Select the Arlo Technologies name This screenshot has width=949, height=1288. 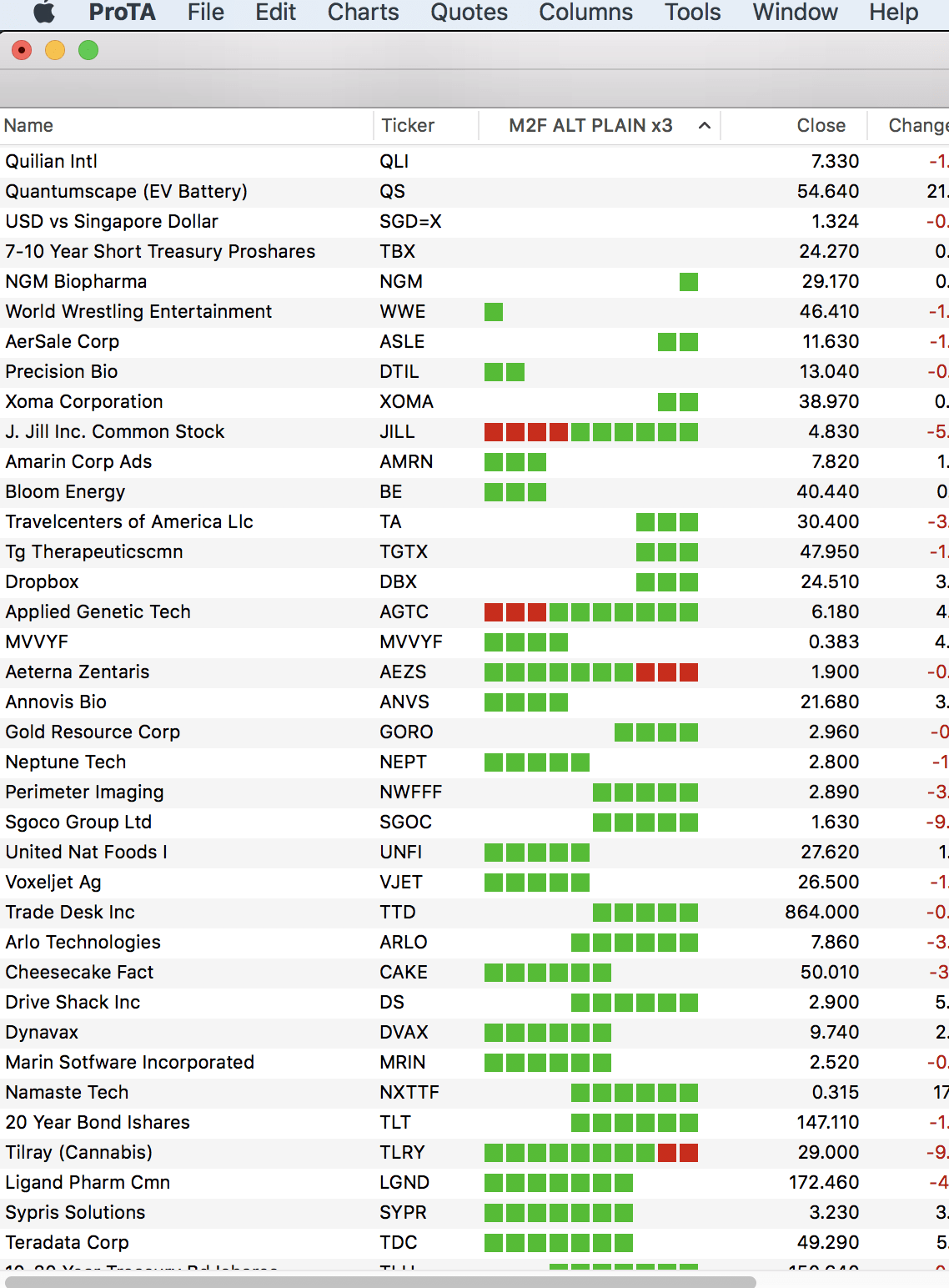[x=83, y=943]
